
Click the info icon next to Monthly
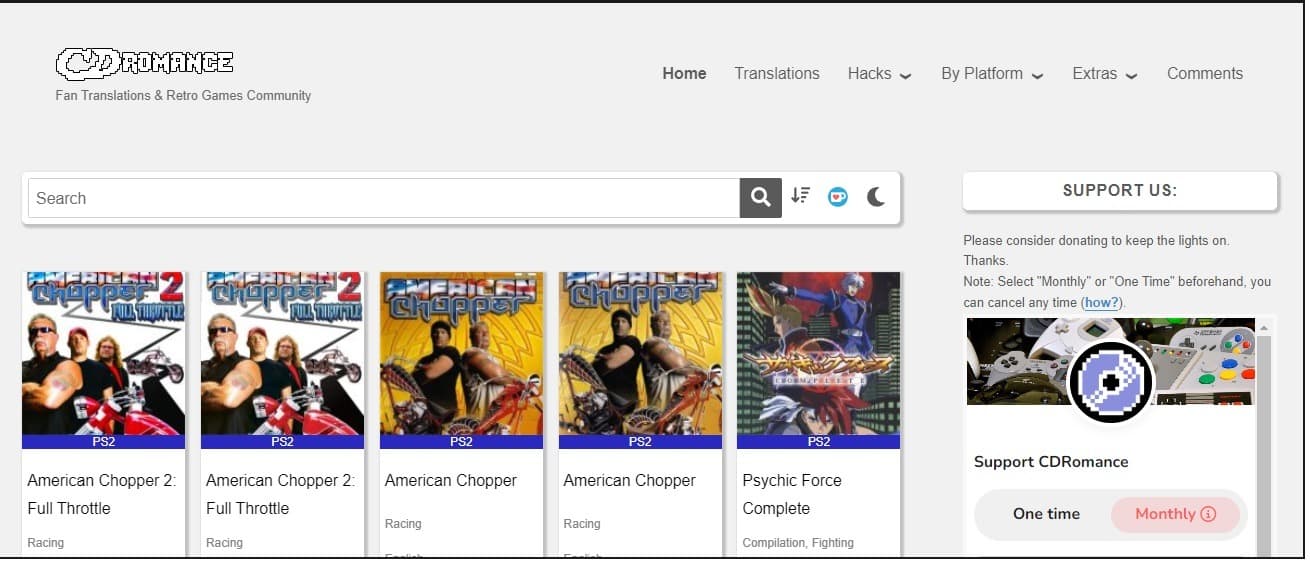[1208, 514]
